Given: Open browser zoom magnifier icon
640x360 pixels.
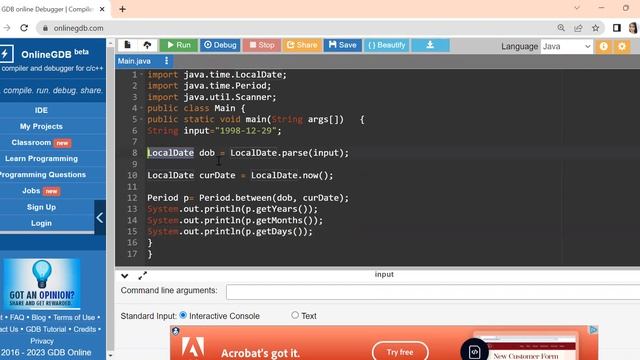Looking at the screenshot, I should coord(561,28).
